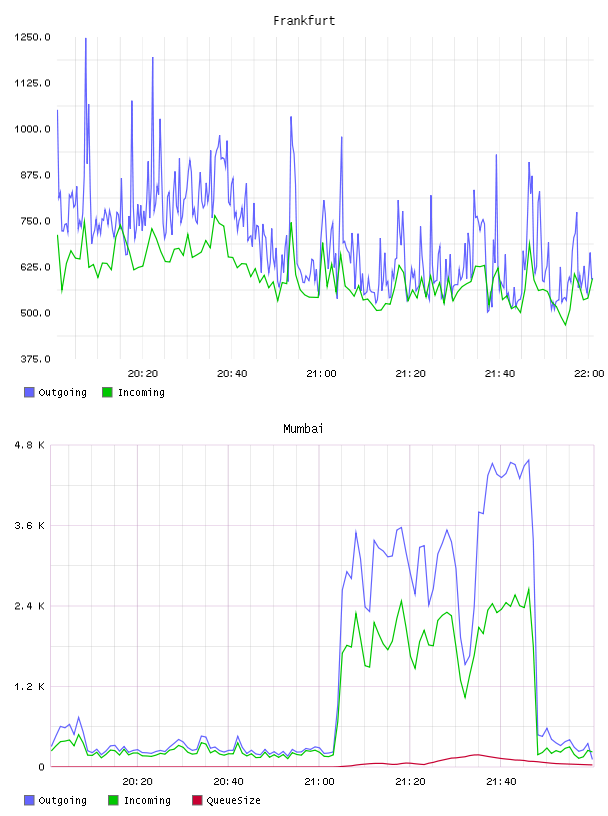This screenshot has height=816, width=608.
Task: Click the 22:00 time label on Frankfurt chart
Action: pos(589,374)
